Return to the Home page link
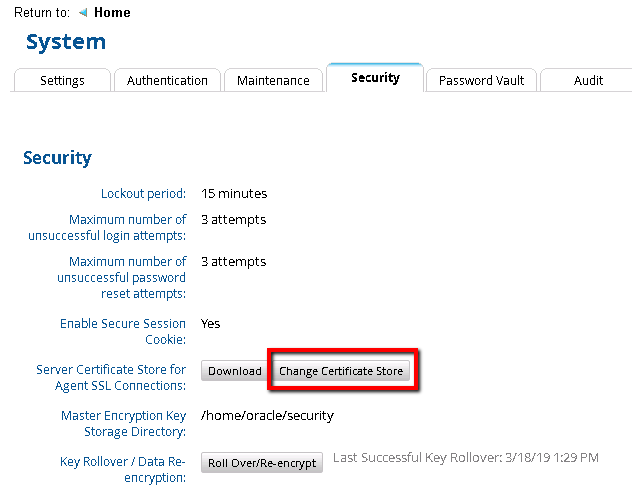632x494 pixels. tap(112, 13)
